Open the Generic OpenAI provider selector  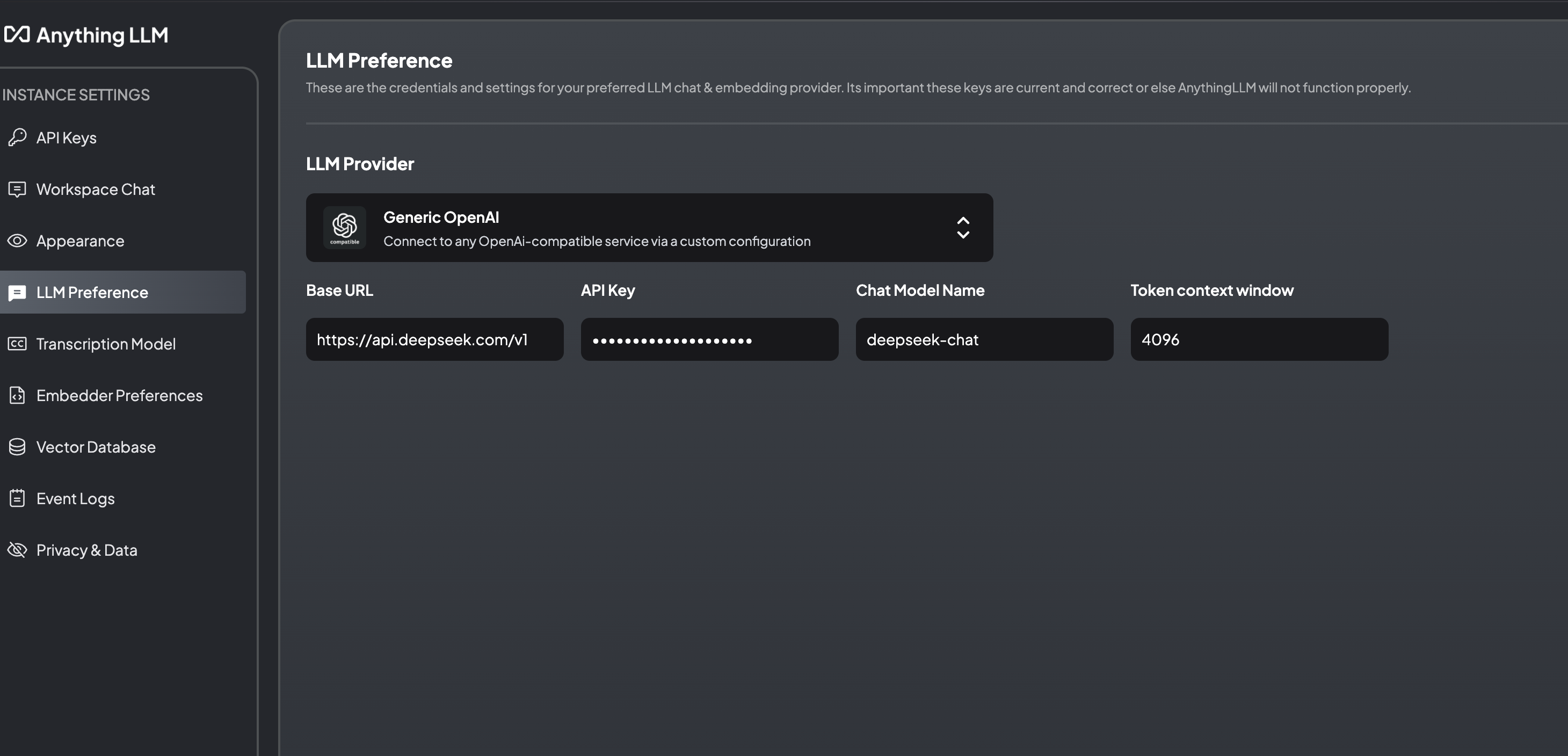point(649,228)
